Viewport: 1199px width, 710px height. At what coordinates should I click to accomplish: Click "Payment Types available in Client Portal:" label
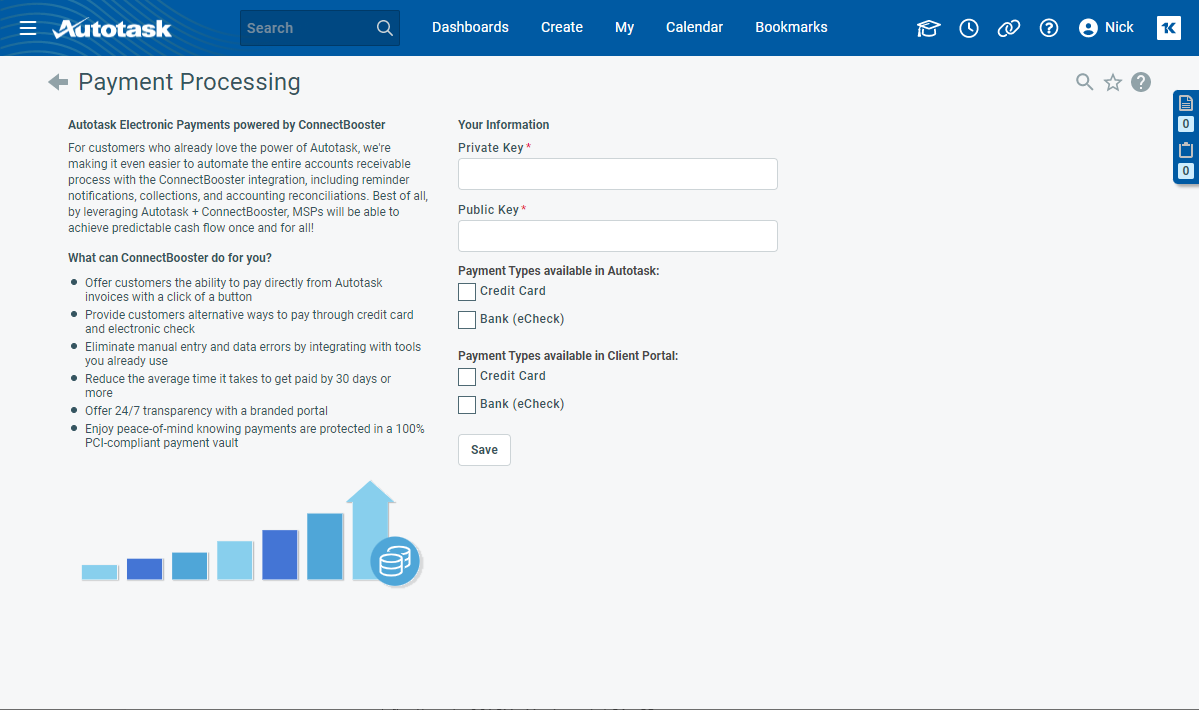[x=568, y=356]
